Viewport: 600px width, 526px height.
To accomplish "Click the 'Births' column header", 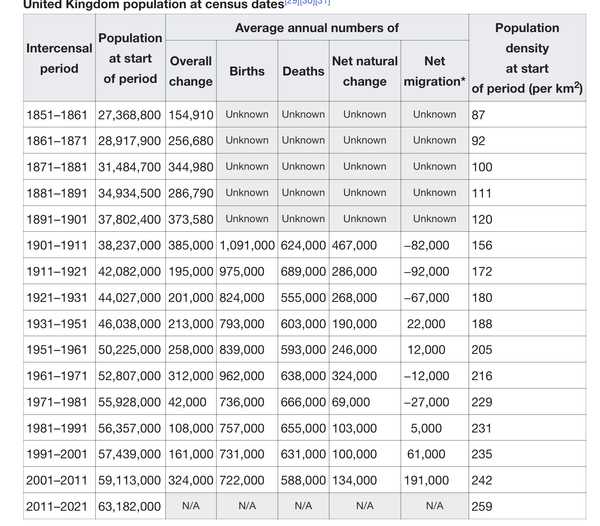I will click(247, 71).
